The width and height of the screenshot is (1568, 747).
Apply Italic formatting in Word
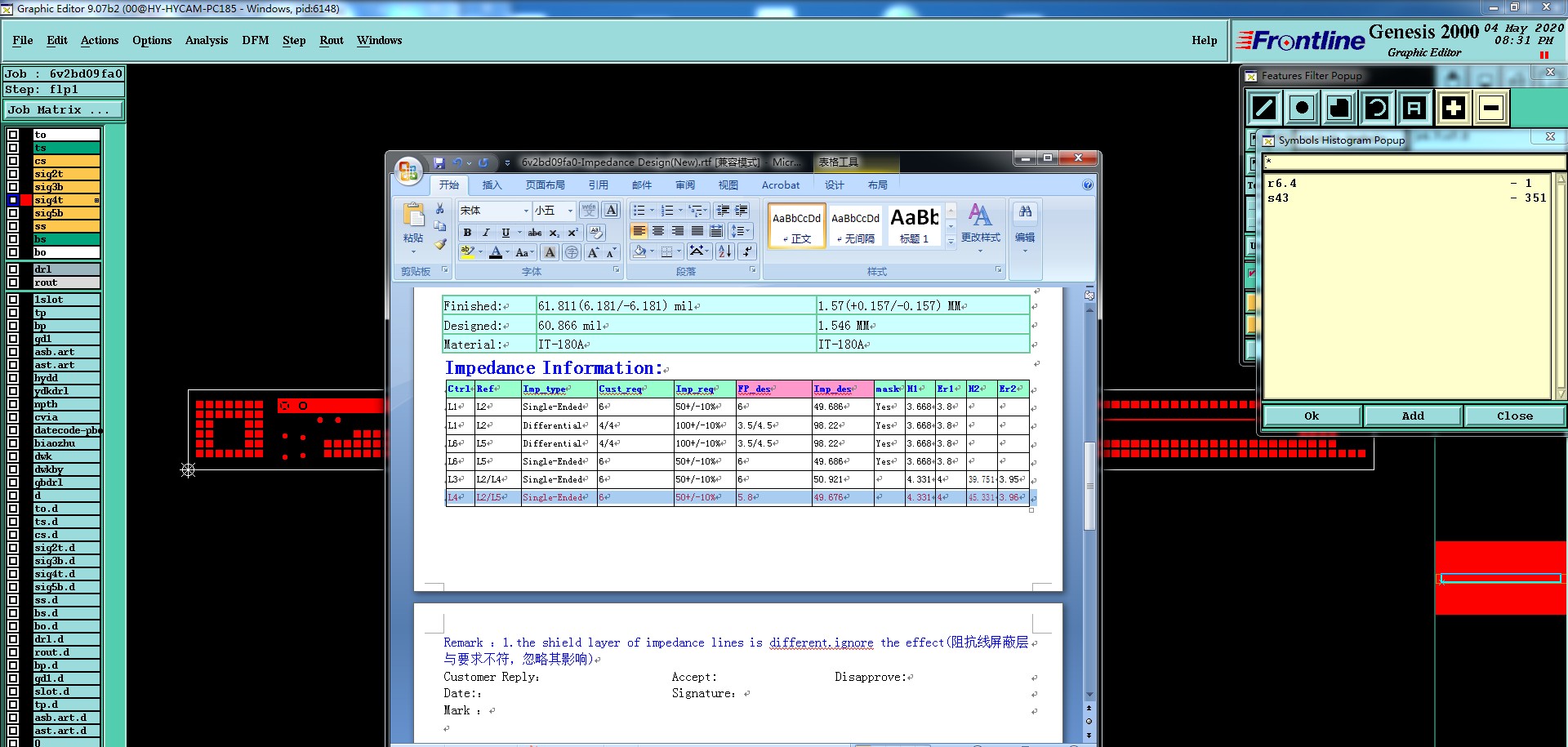[486, 233]
